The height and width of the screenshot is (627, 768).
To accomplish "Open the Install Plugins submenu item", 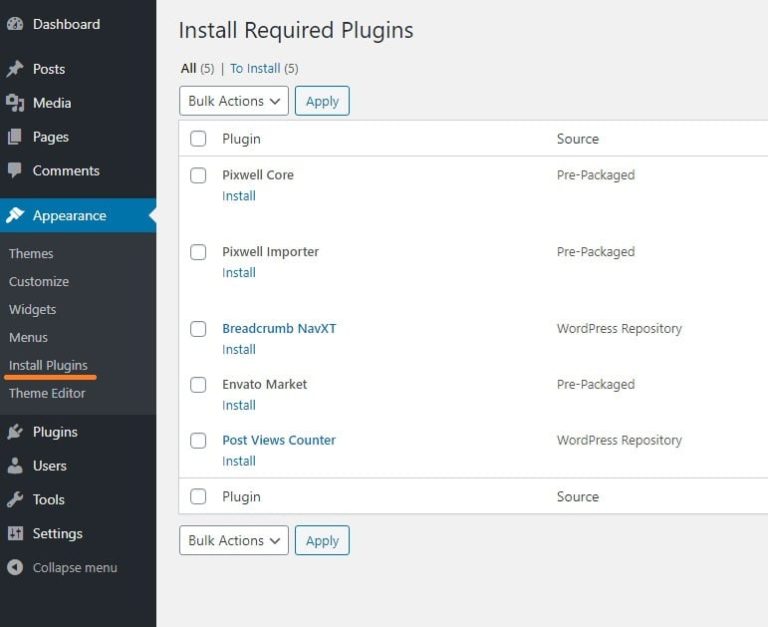I will pos(48,365).
